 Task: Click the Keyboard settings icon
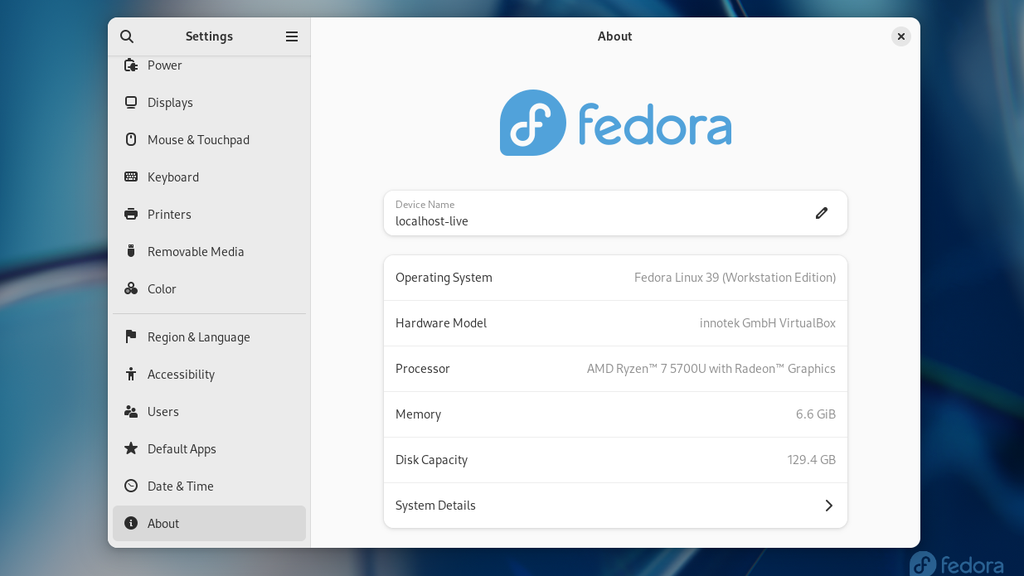(x=131, y=176)
